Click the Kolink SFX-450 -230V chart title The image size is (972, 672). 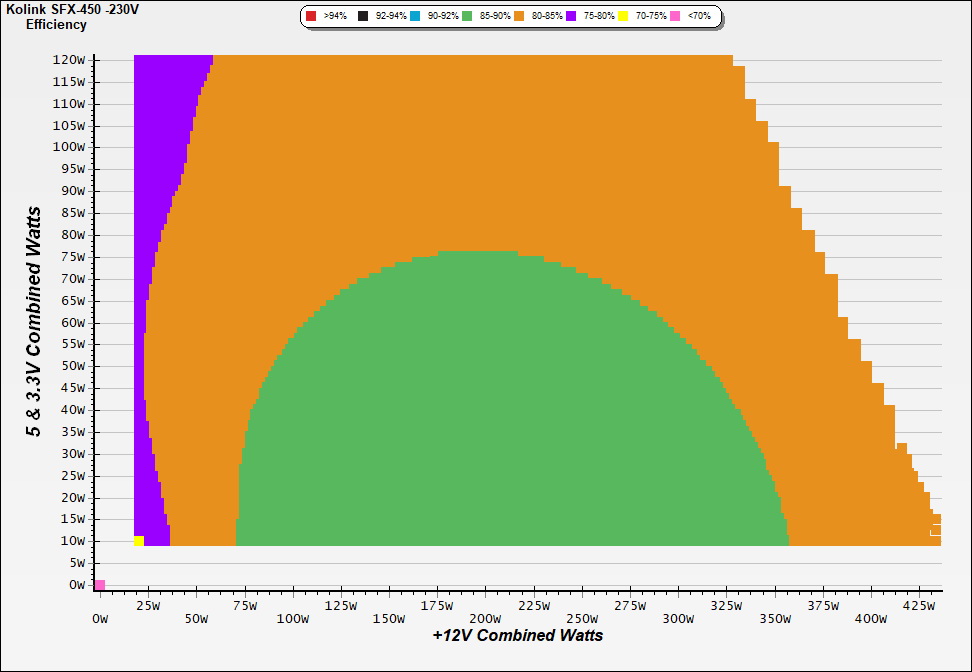[73, 9]
